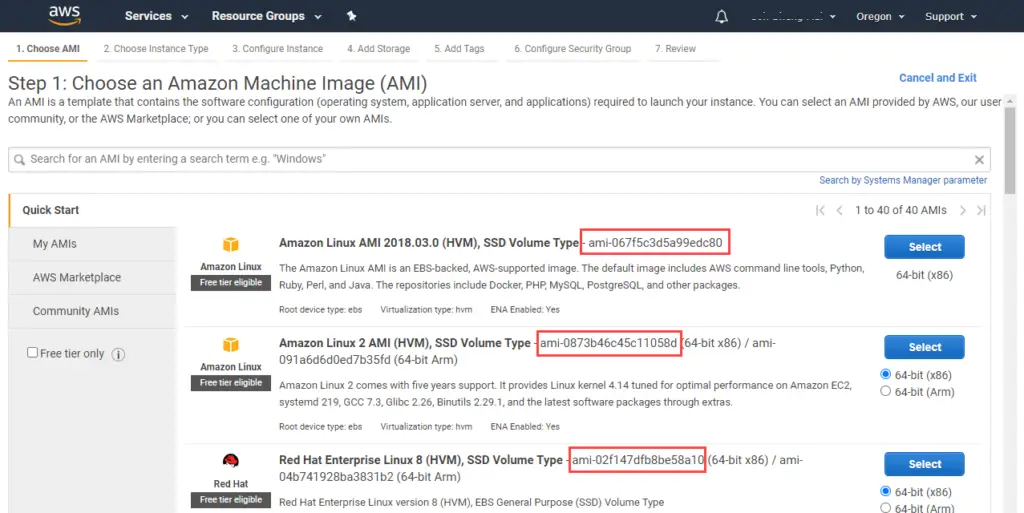
Task: Go to step 7 Review
Action: (x=675, y=48)
